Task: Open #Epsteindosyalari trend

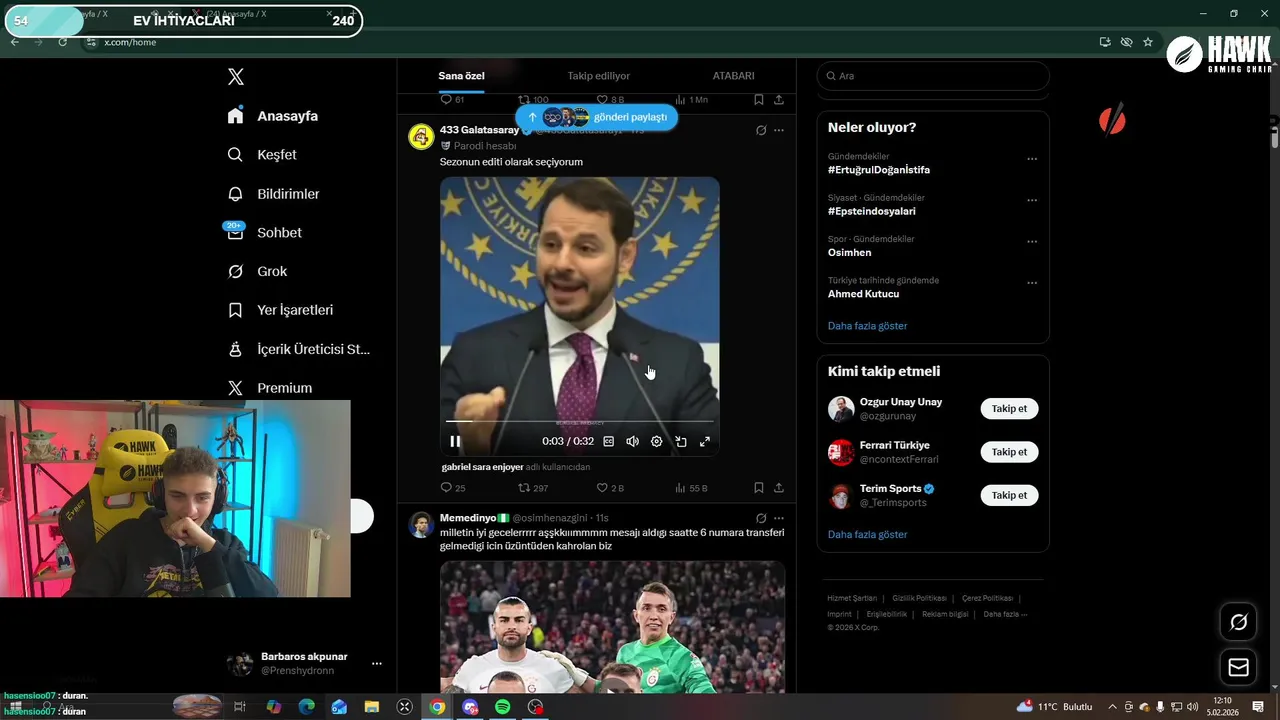Action: point(871,211)
